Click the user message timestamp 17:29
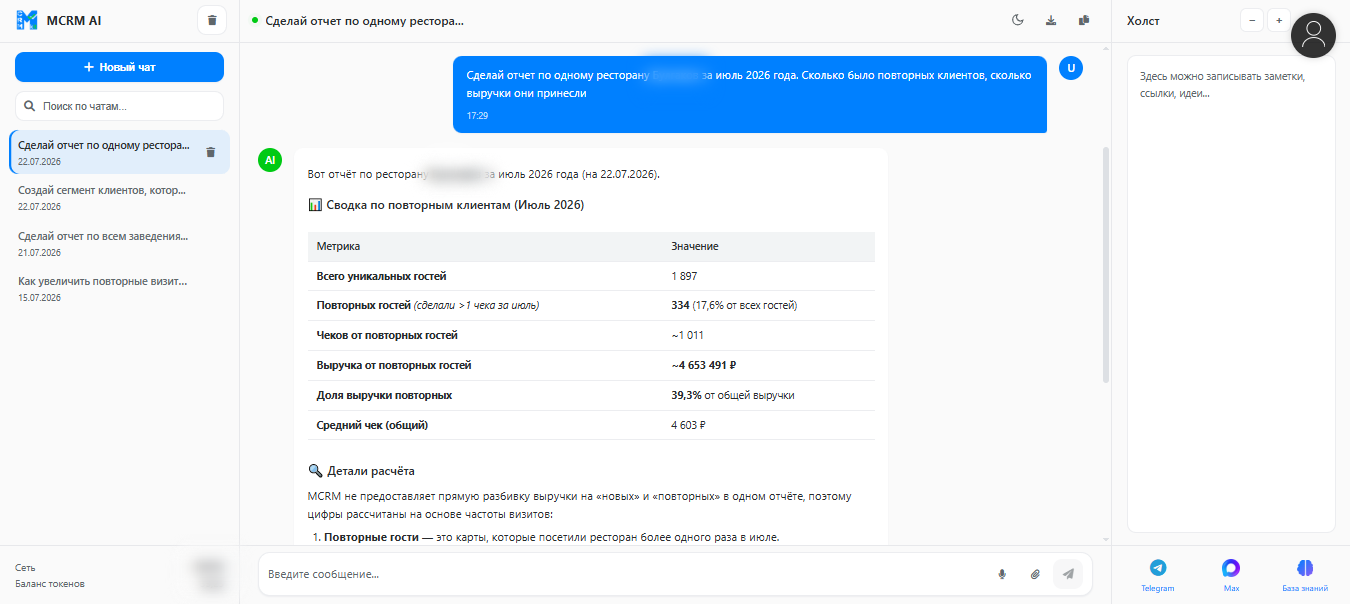This screenshot has height=604, width=1350. [x=477, y=116]
